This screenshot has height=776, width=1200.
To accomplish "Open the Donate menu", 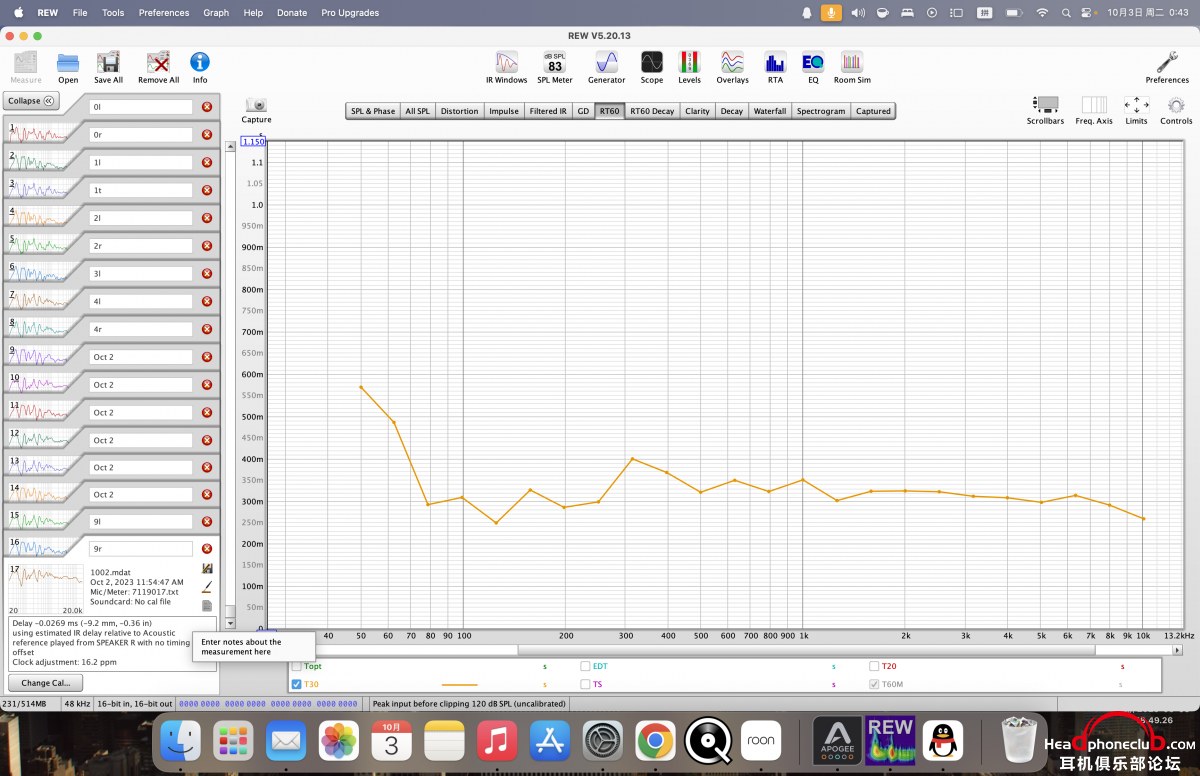I will coord(292,13).
